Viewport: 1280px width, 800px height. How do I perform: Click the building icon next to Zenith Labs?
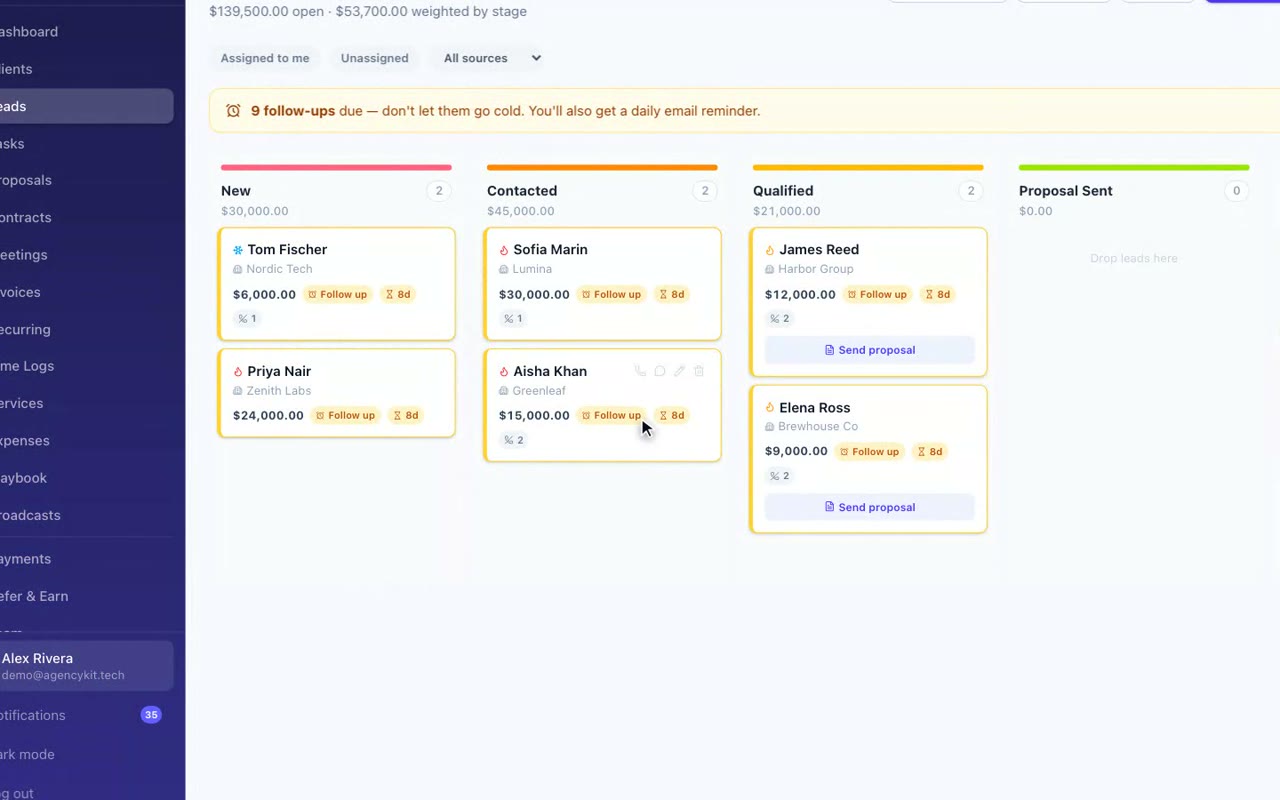[x=238, y=391]
